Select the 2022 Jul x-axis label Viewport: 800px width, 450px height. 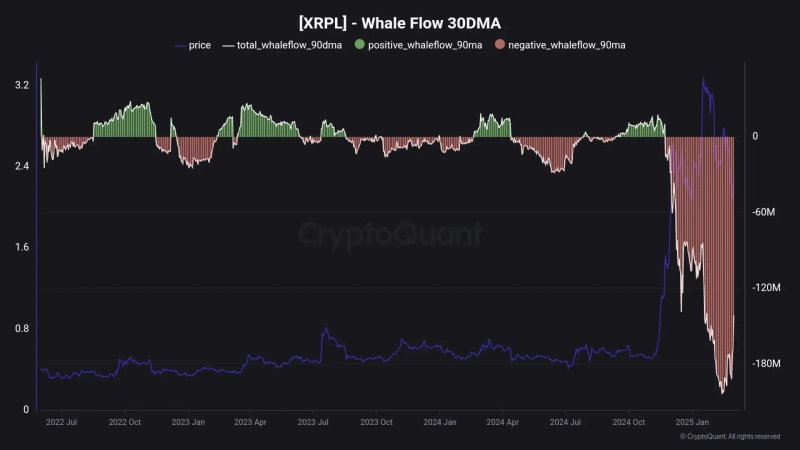(x=63, y=423)
